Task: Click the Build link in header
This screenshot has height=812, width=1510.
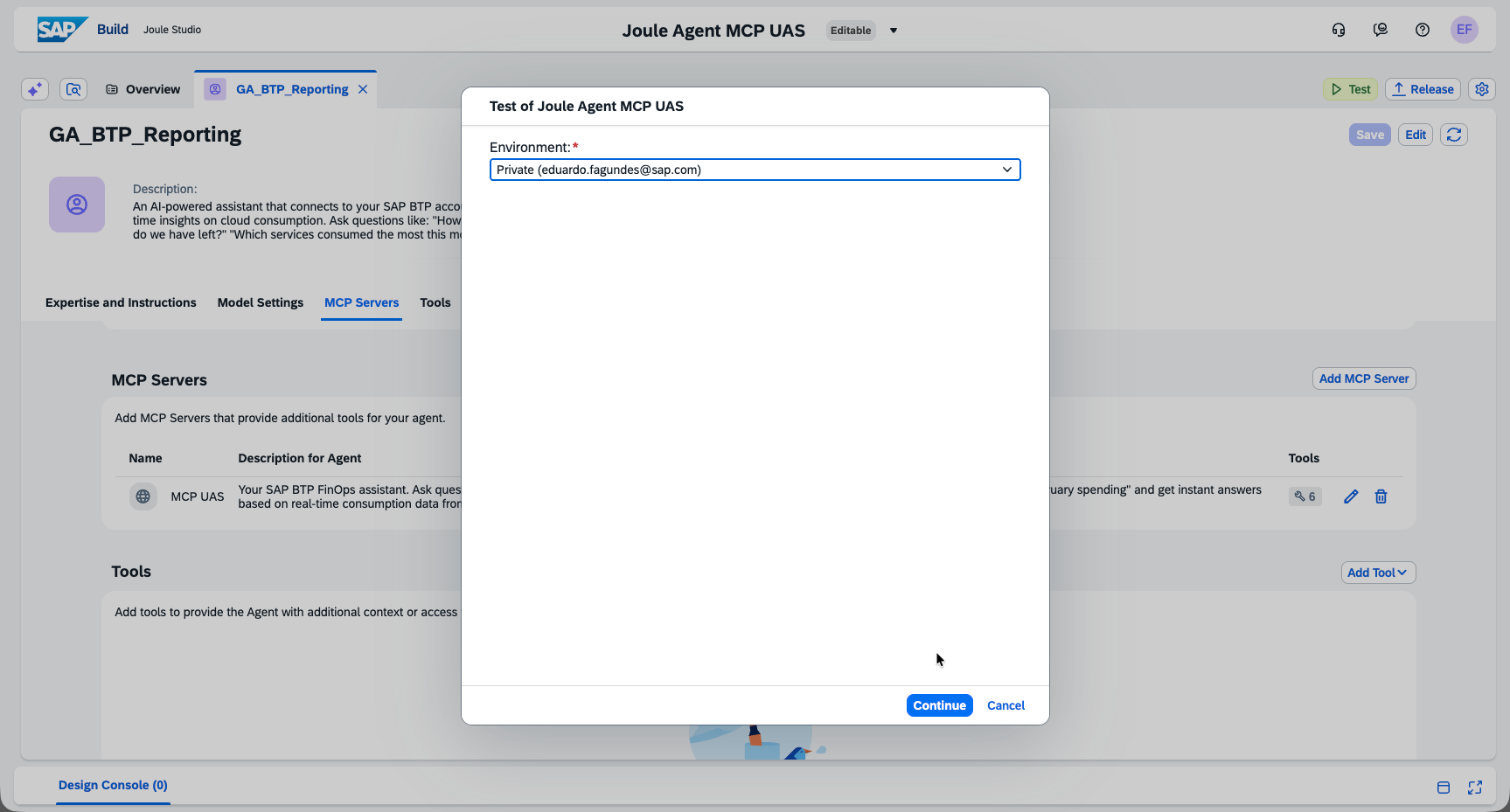Action: click(x=113, y=29)
